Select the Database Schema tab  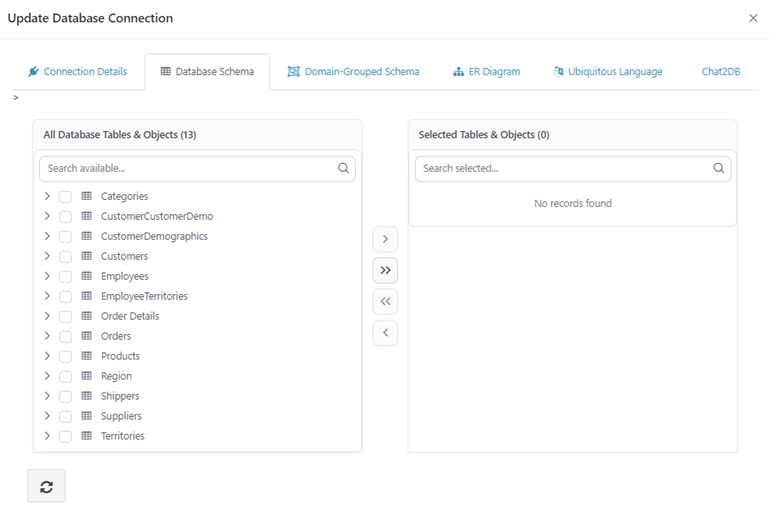(x=207, y=72)
